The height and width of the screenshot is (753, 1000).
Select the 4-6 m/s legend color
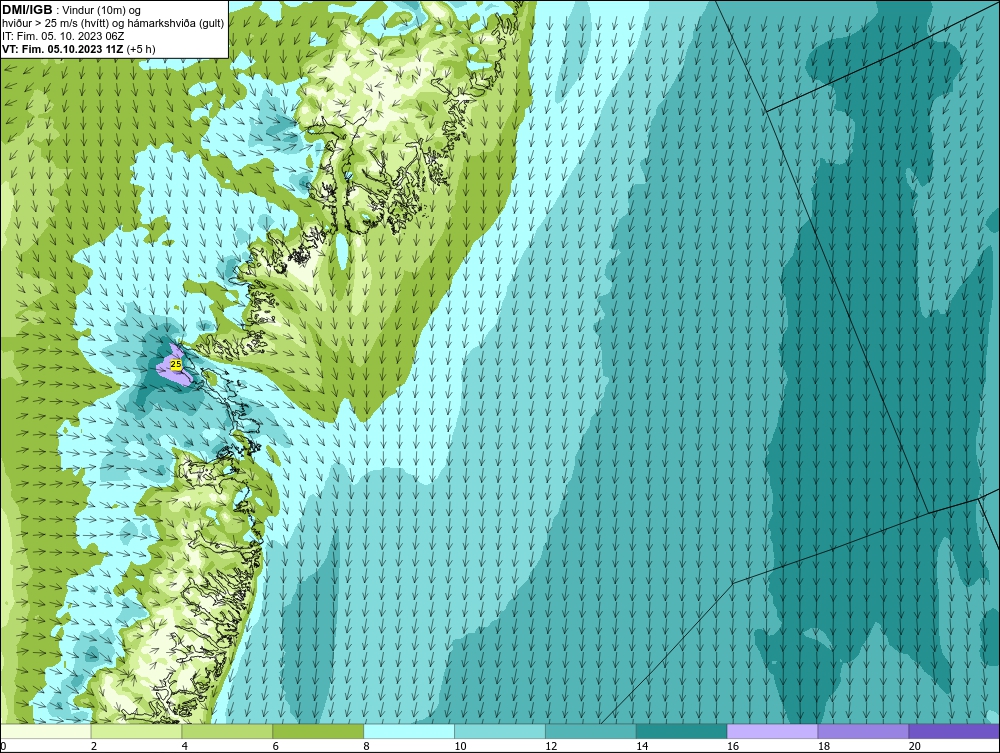(227, 731)
